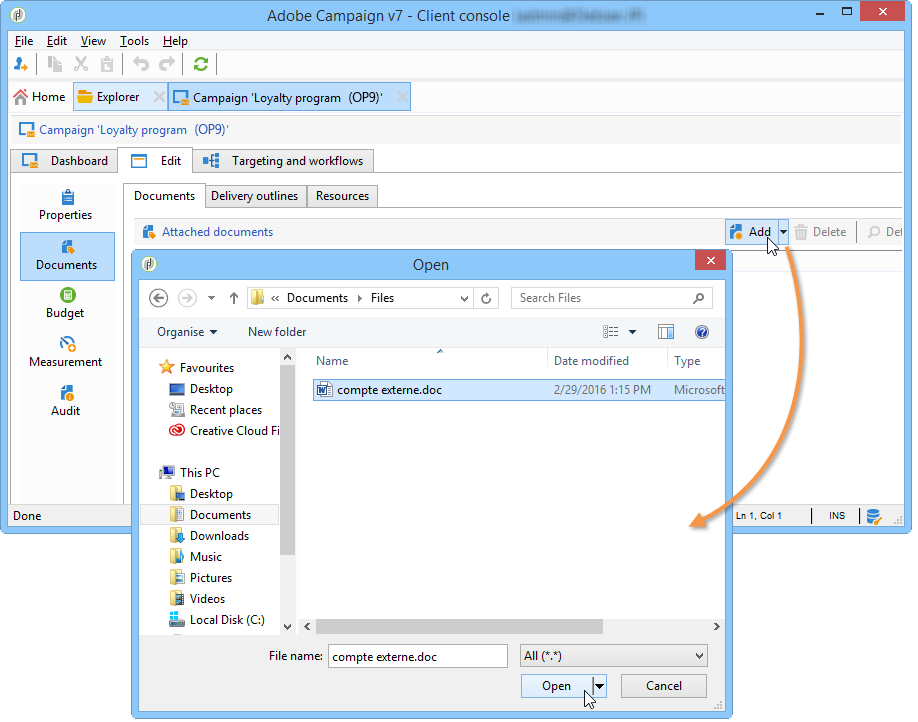Image resolution: width=918 pixels, height=722 pixels.
Task: Click the connect user icon in toolbar
Action: pyautogui.click(x=20, y=64)
